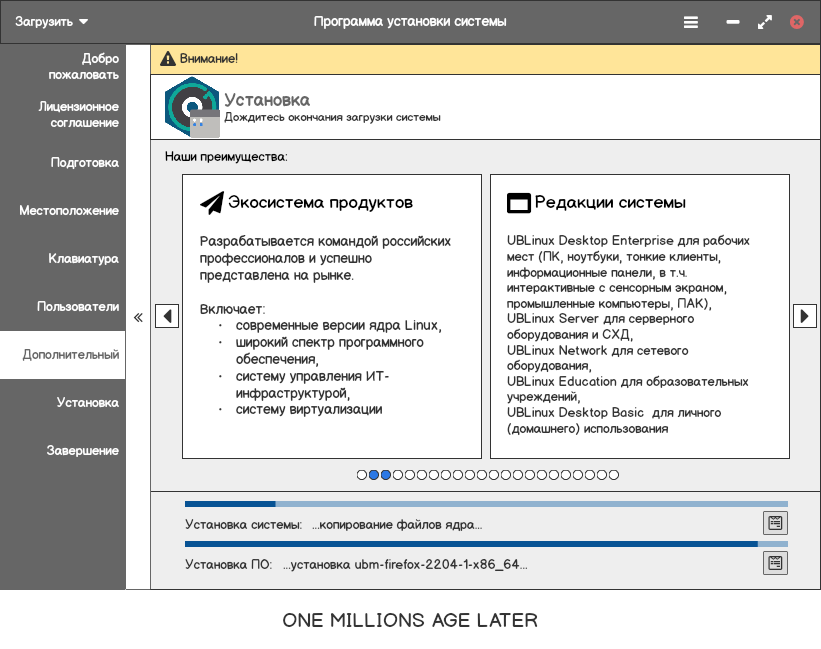Viewport: 821px width, 649px height.
Task: Minimize the installer window
Action: click(733, 22)
